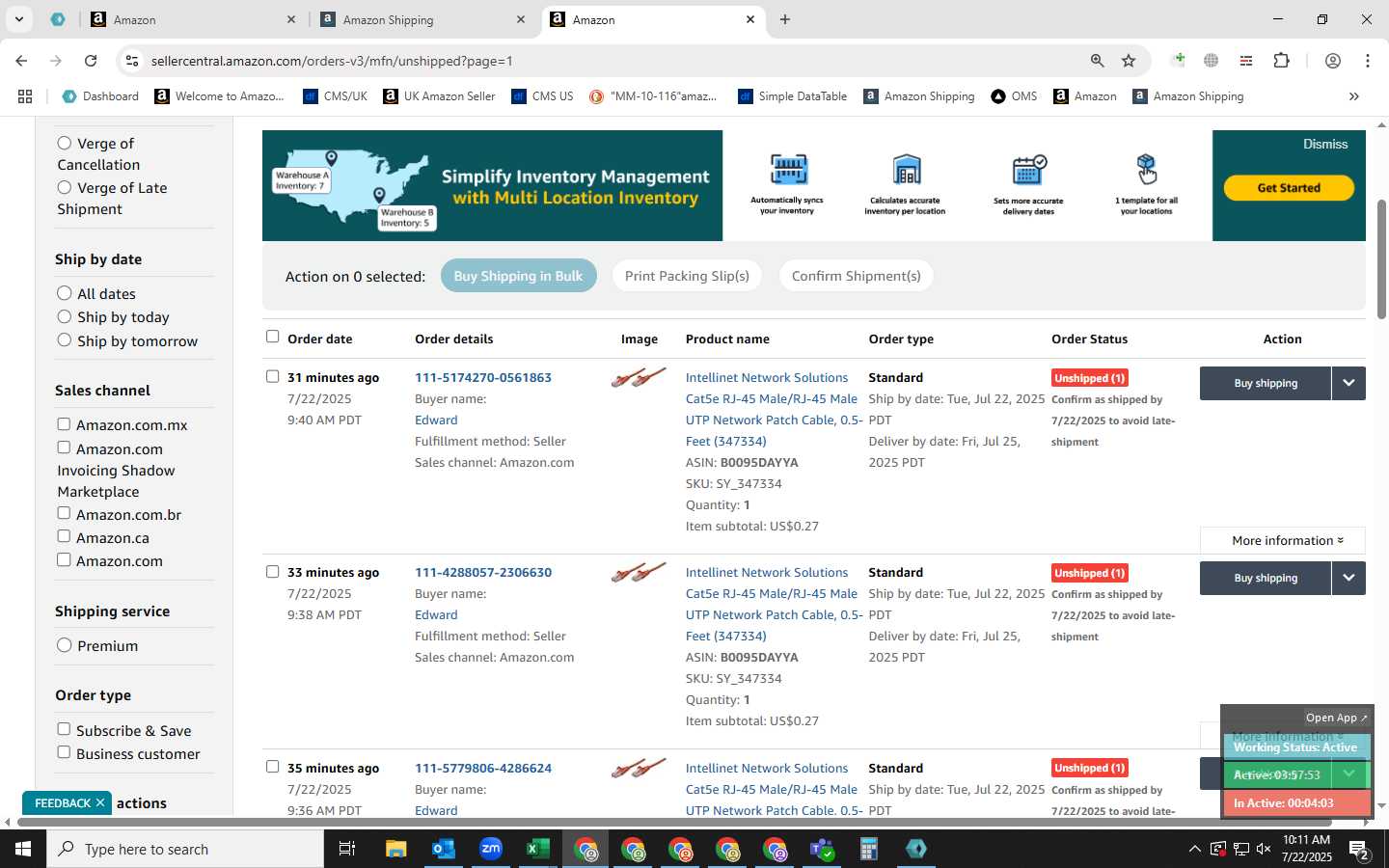
Task: Open the tab search dropdown arrow
Action: (18, 19)
